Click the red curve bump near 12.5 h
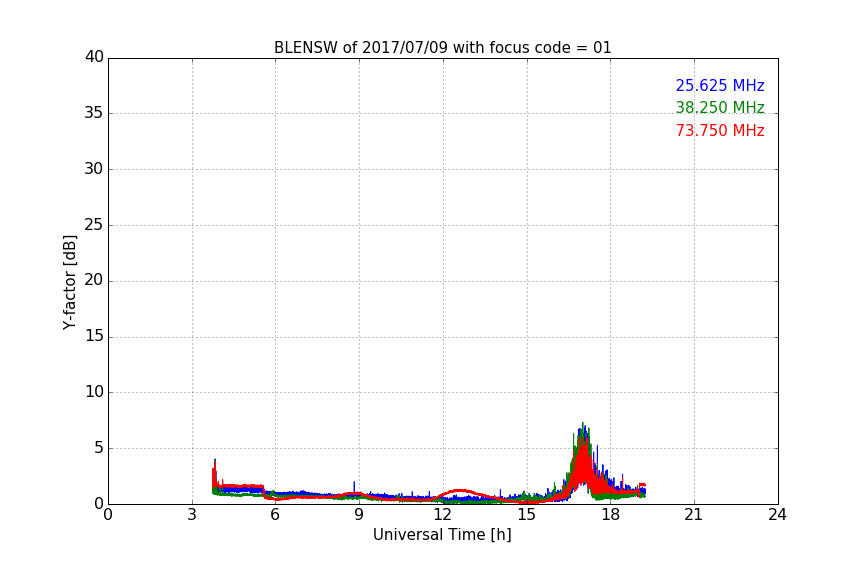864x576 pixels. [460, 491]
